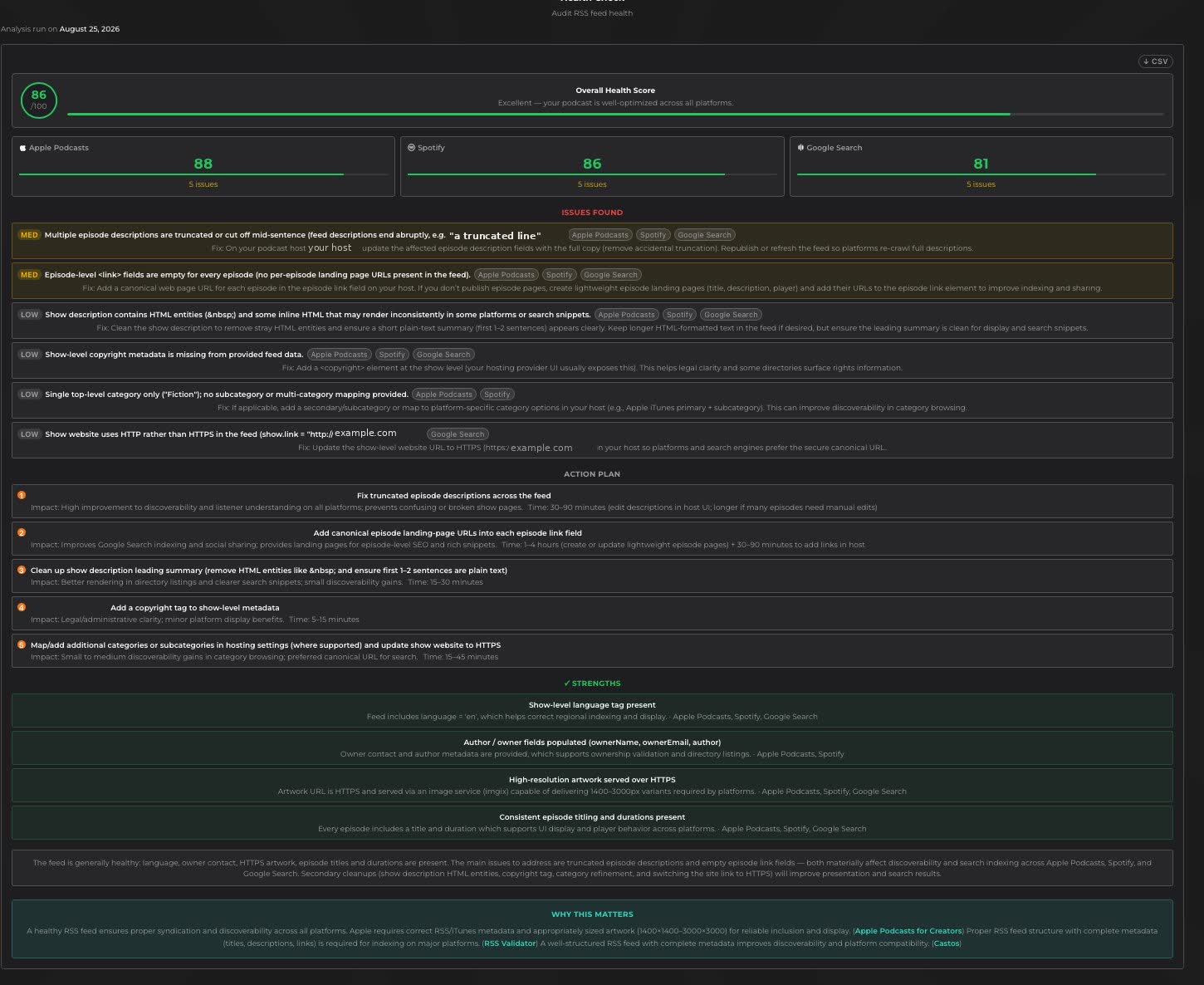The height and width of the screenshot is (985, 1204).
Task: Click 'High-resolution artwork served over HTTPS' strength
Action: coord(592,780)
